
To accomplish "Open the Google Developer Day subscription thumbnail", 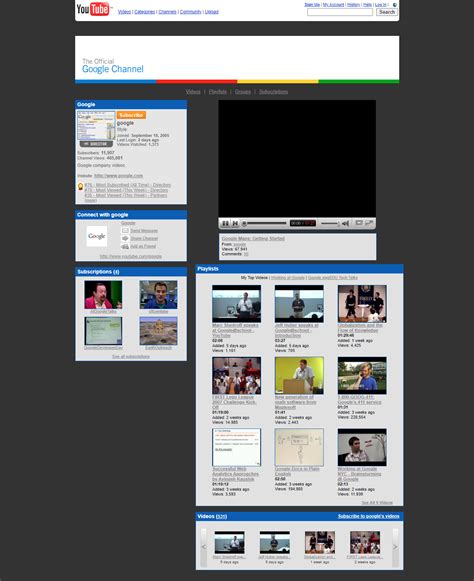I will 103,331.
